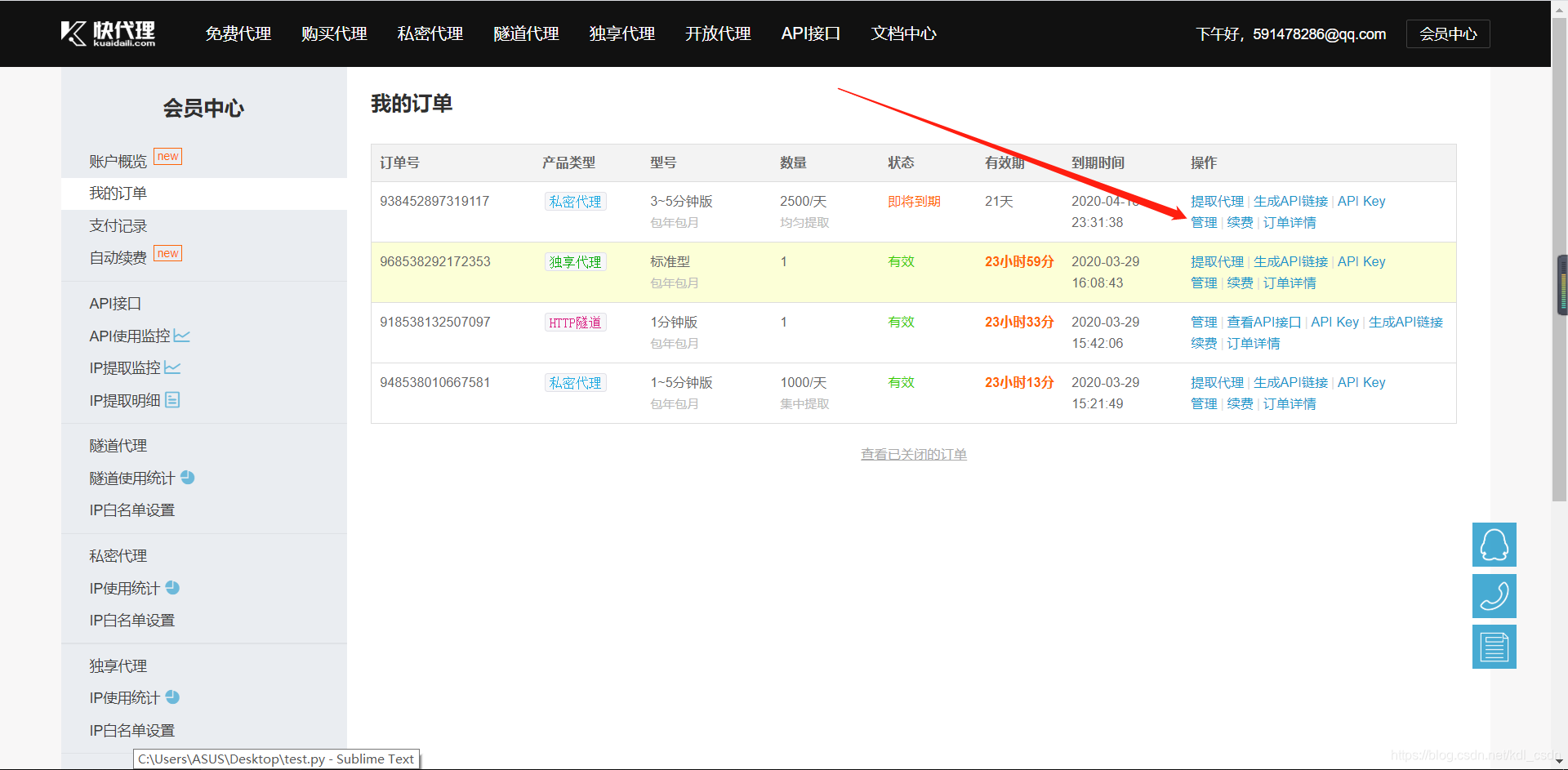Open 自动续费 in sidebar

[118, 258]
